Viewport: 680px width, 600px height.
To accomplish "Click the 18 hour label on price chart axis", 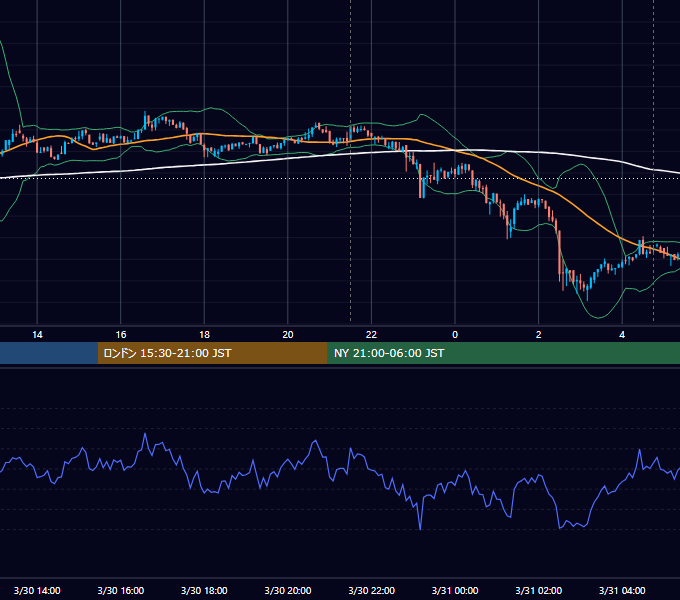I will (204, 335).
